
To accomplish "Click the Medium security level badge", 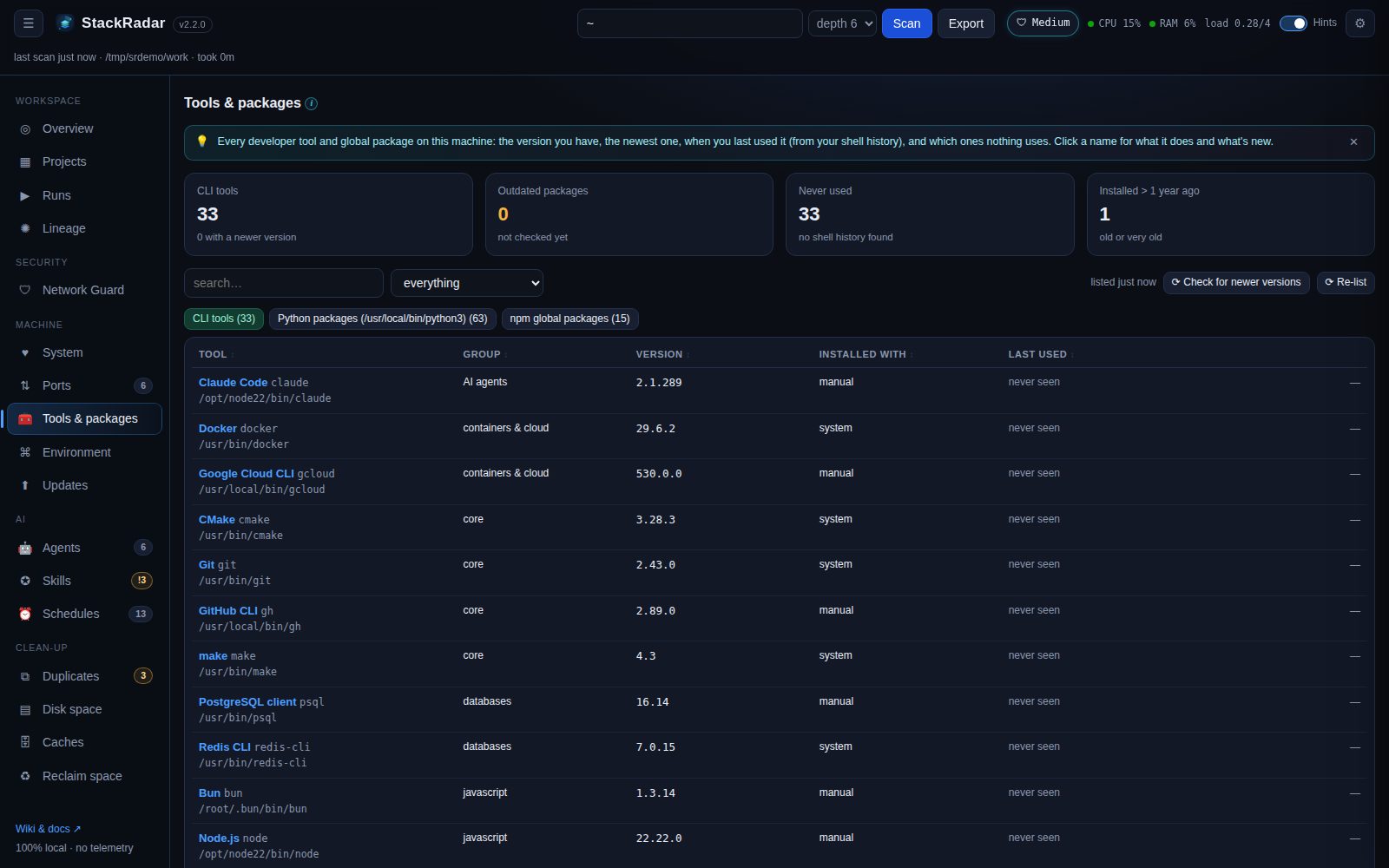I will point(1043,23).
